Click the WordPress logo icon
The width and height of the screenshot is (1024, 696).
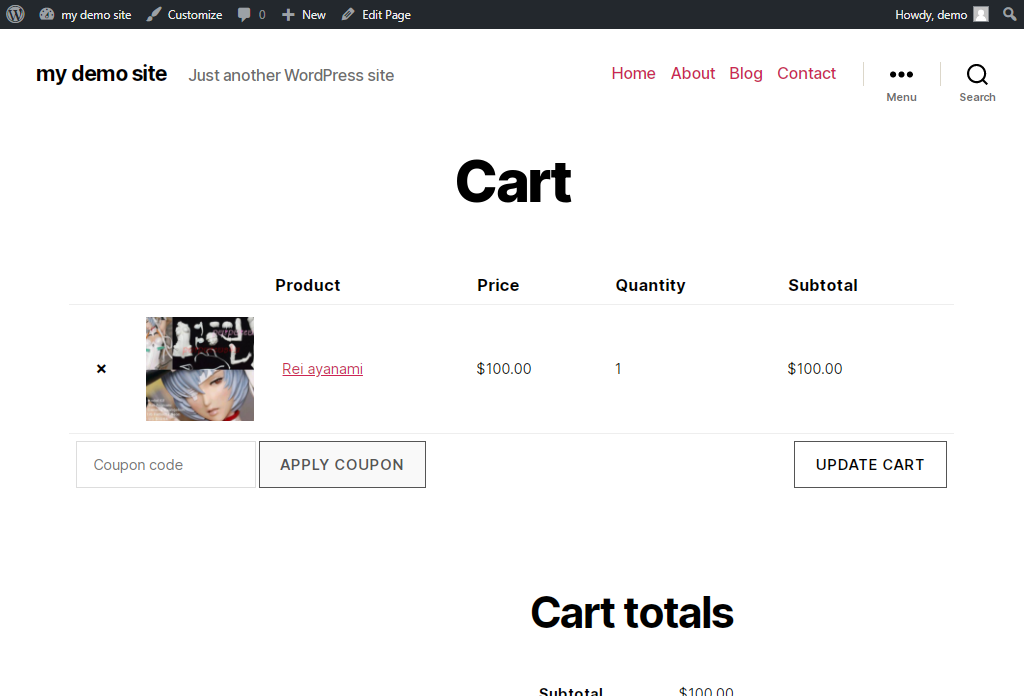(x=15, y=14)
